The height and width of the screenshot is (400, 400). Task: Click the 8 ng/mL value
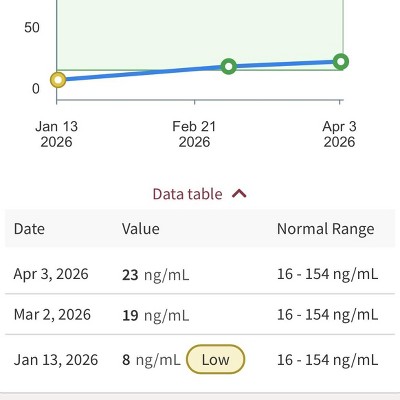point(151,360)
